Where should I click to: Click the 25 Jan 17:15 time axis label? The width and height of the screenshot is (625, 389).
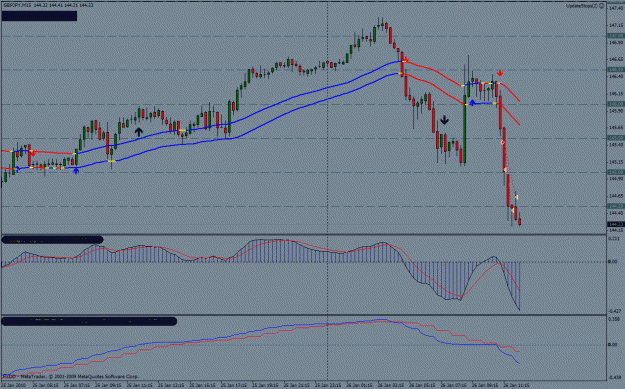(x=233, y=385)
